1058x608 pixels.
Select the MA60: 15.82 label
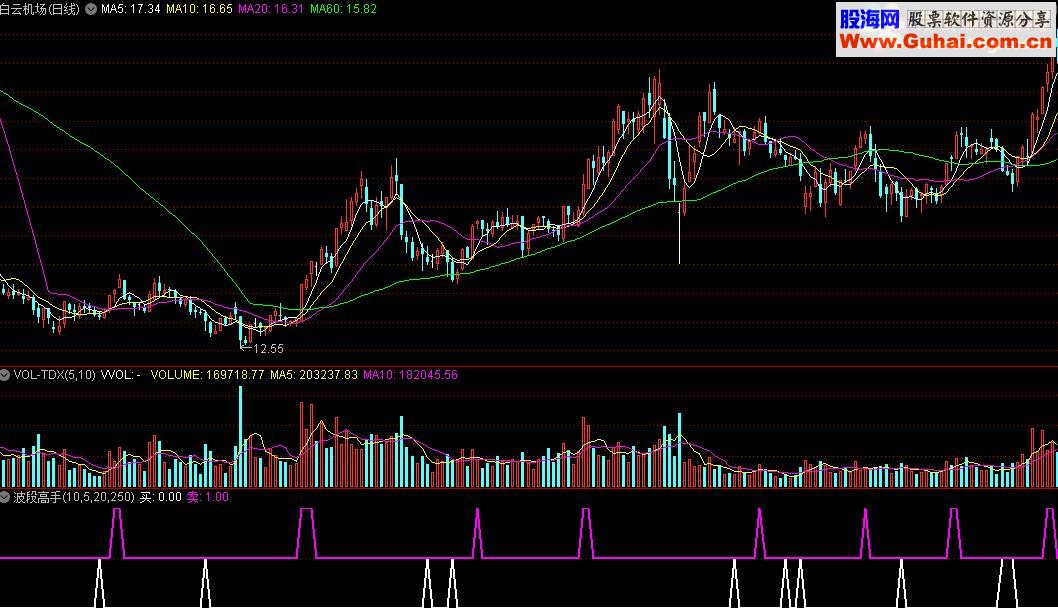coord(343,9)
